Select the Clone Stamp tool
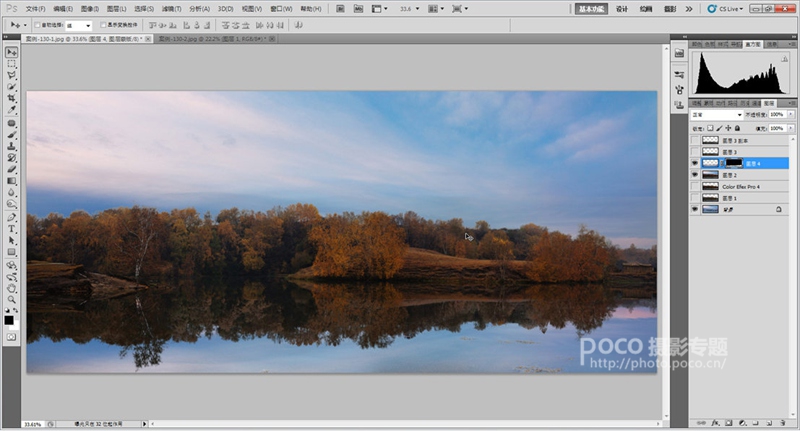The height and width of the screenshot is (431, 800). click(x=11, y=146)
